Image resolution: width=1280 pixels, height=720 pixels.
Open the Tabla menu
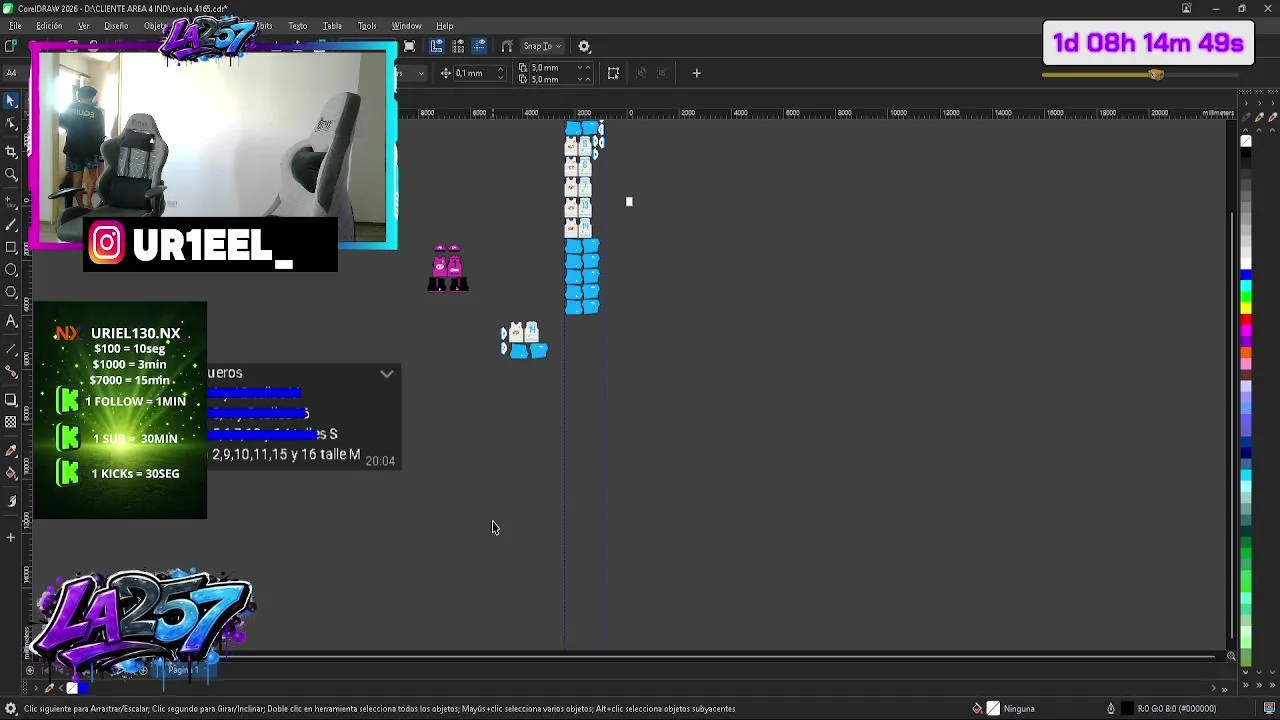[x=333, y=26]
